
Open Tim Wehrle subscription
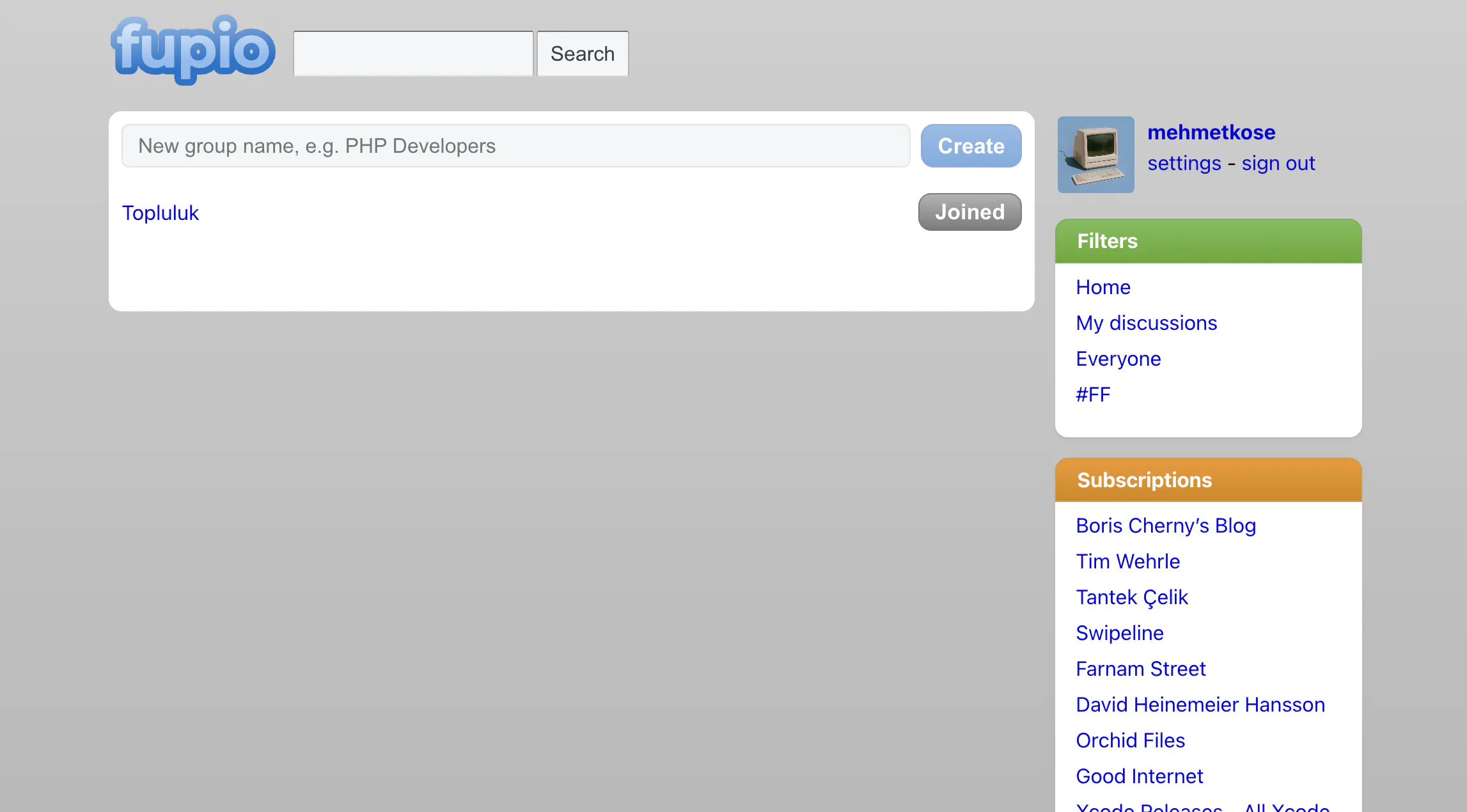1127,561
